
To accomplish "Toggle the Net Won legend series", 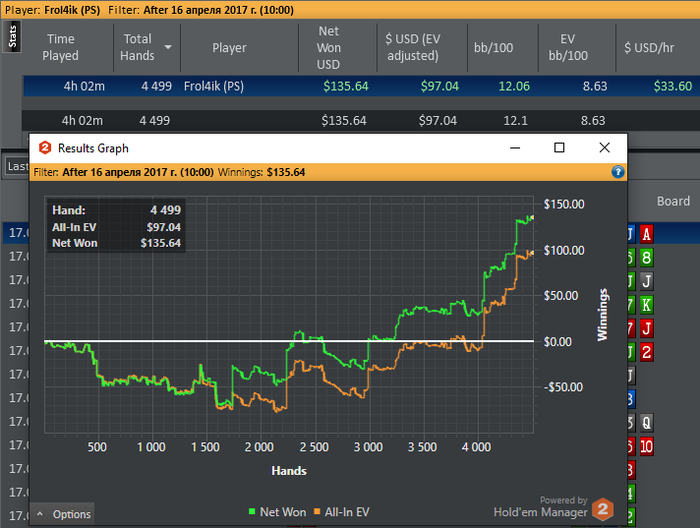I will click(277, 512).
